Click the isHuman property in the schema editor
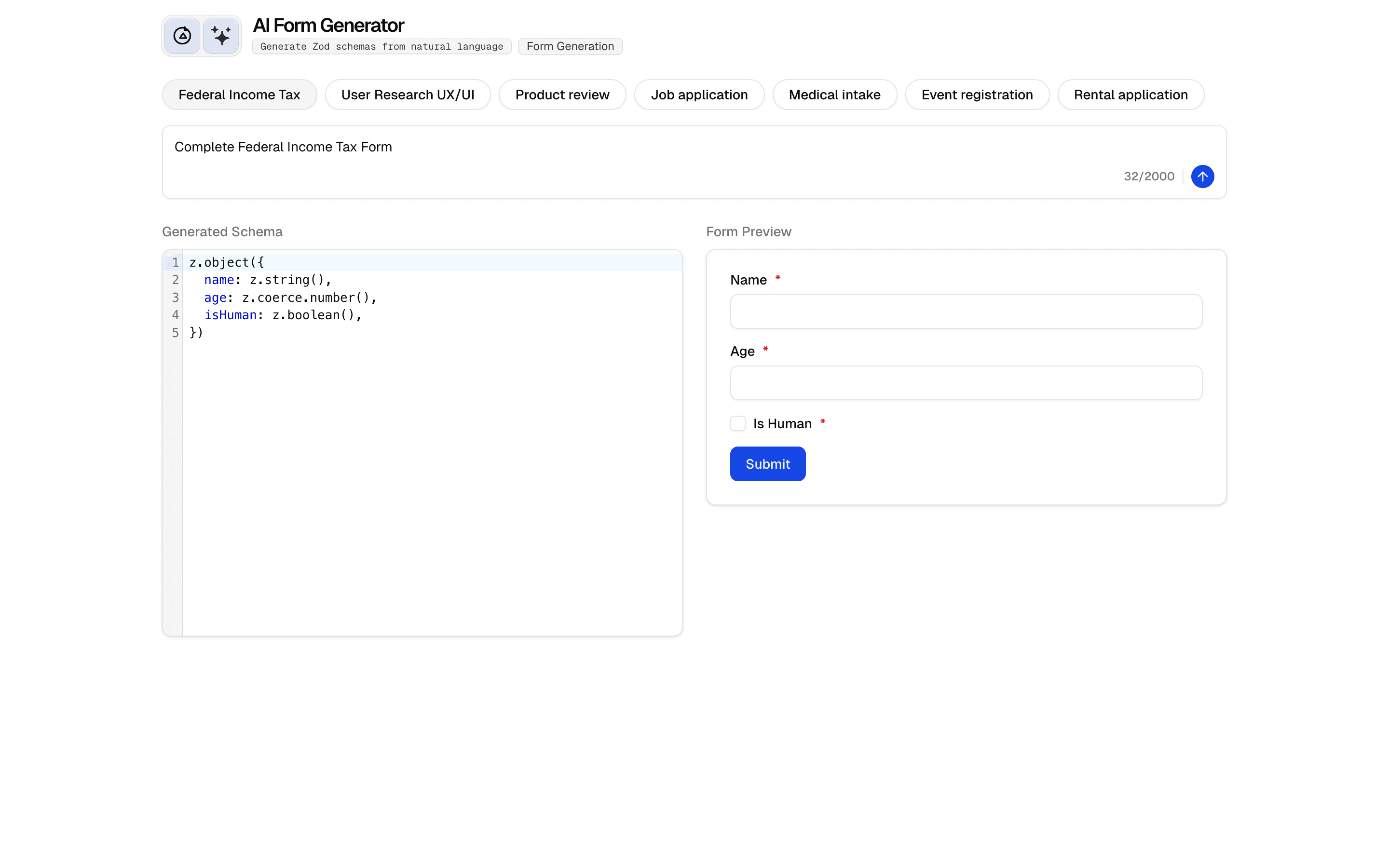 pos(230,314)
